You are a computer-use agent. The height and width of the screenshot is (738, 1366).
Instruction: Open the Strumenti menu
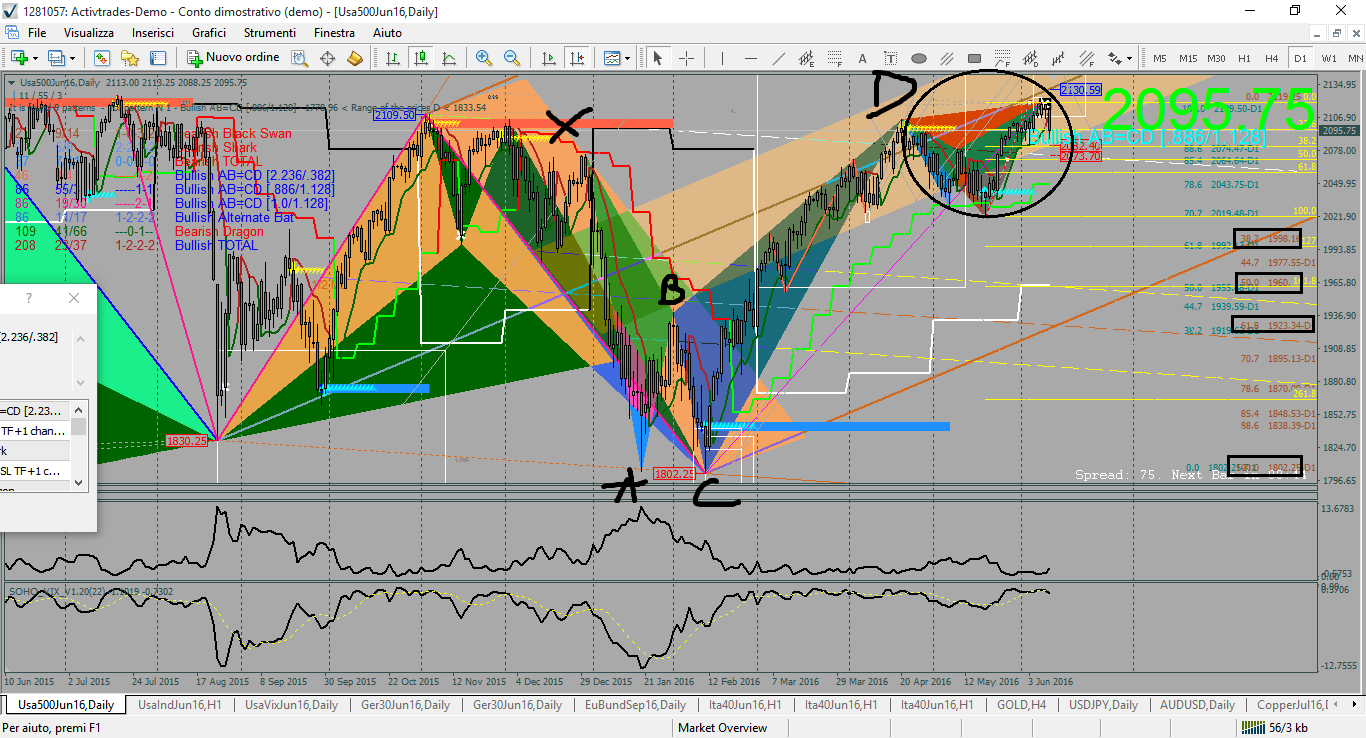[x=270, y=33]
